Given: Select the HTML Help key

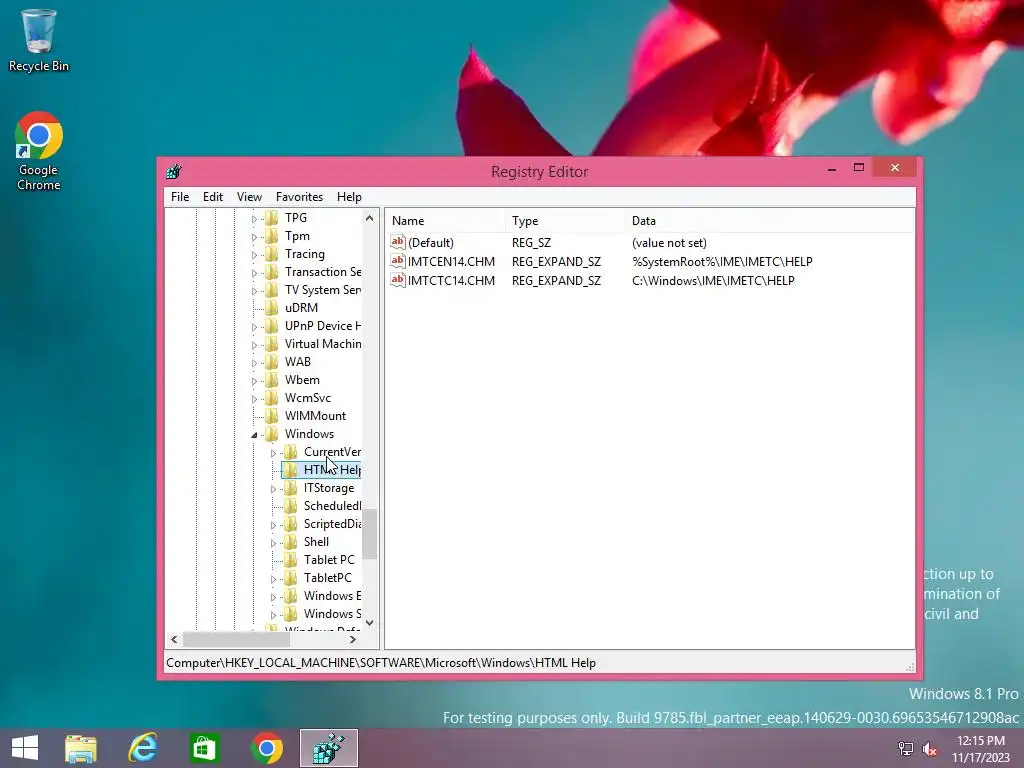Looking at the screenshot, I should point(332,470).
